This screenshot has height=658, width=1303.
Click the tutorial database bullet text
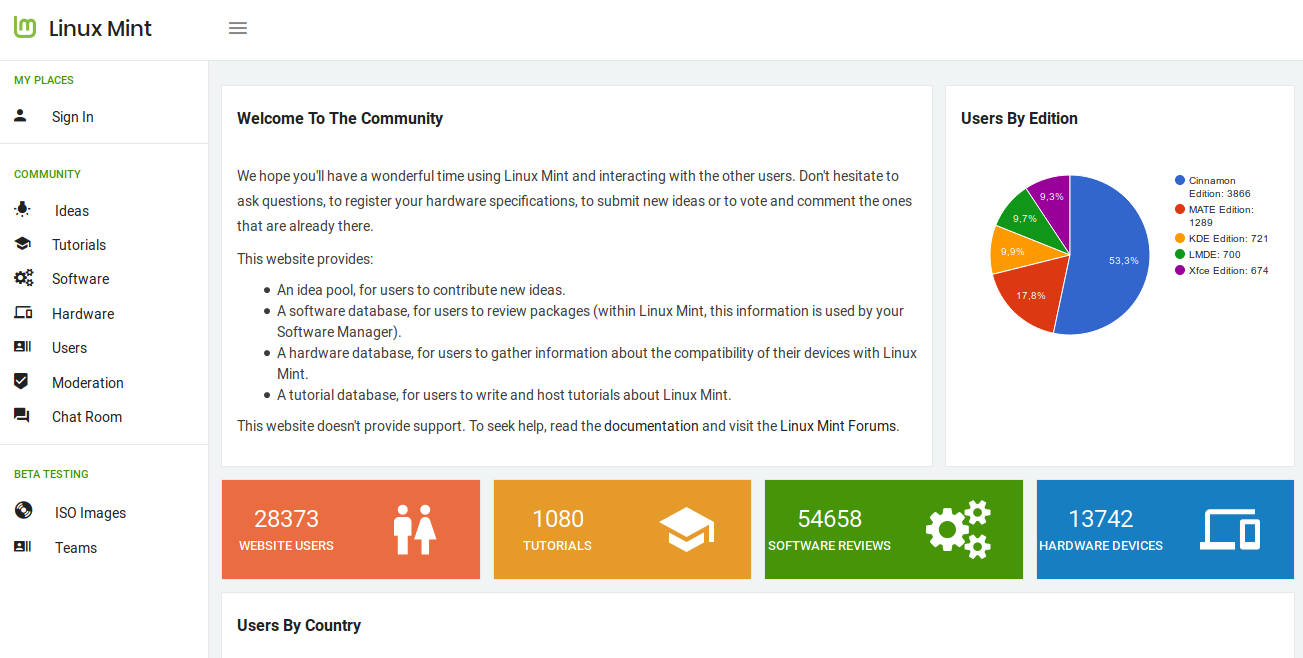click(504, 394)
